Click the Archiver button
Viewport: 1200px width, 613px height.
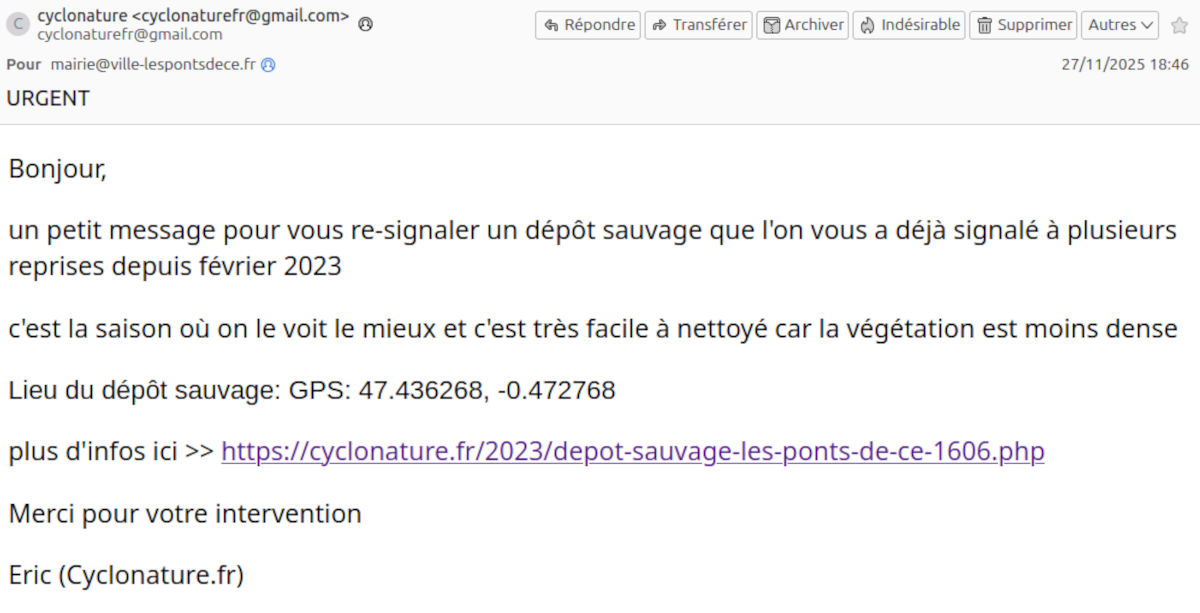(x=802, y=25)
